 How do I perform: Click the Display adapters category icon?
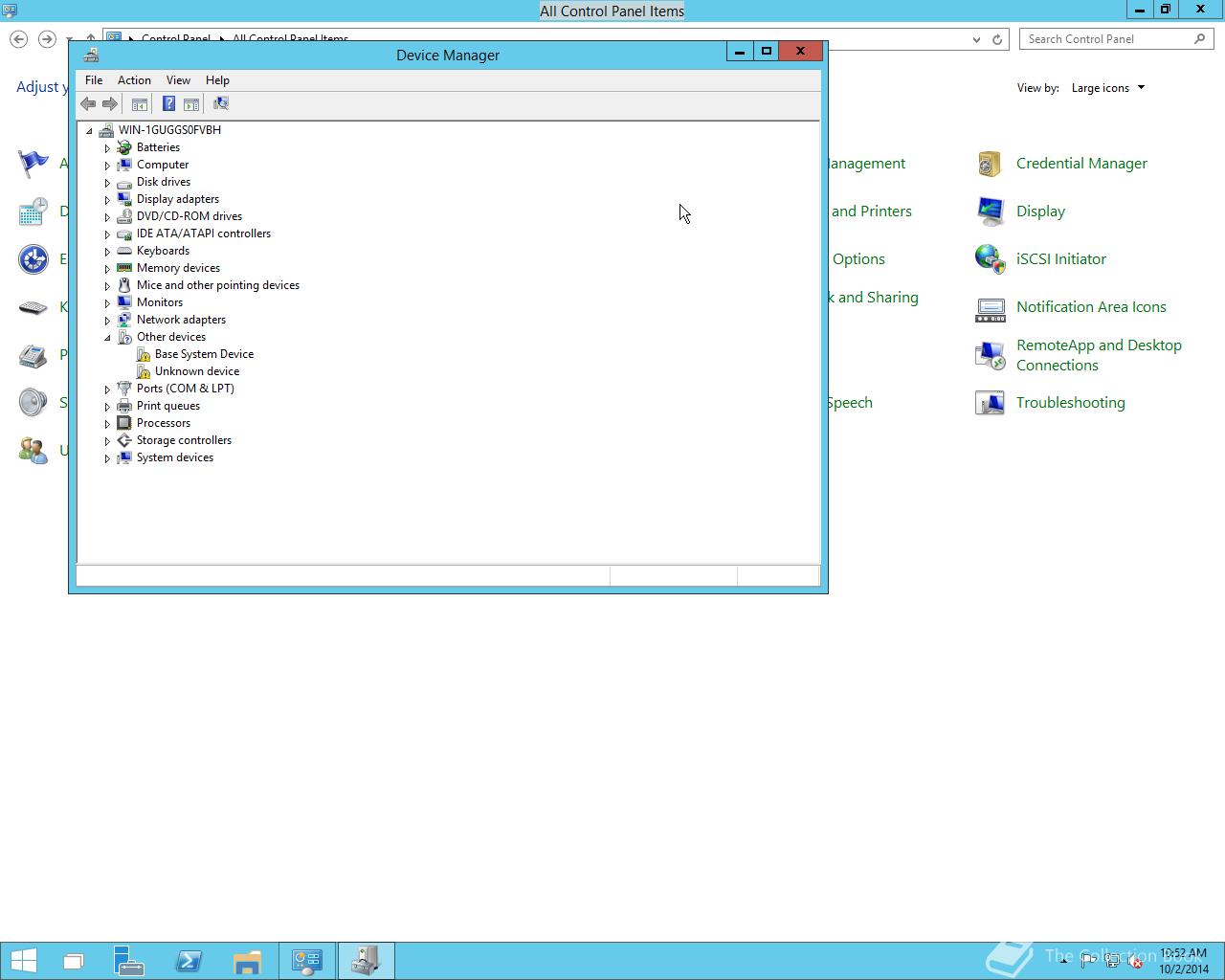tap(124, 199)
